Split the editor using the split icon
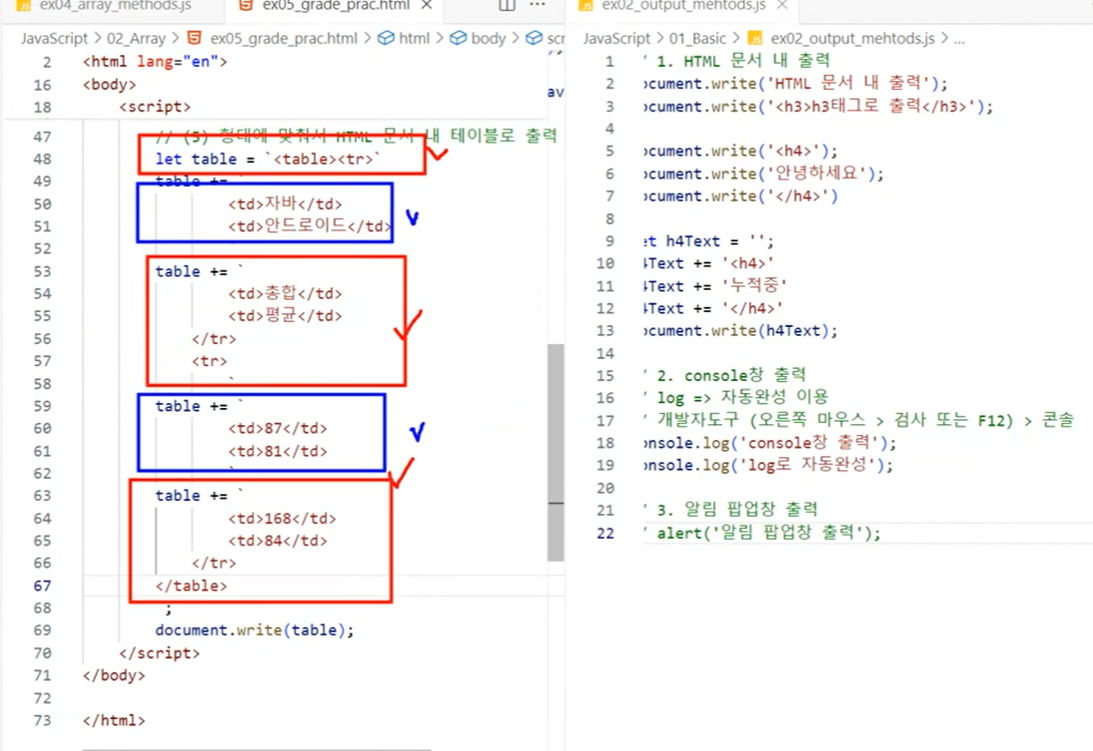Image resolution: width=1093 pixels, height=751 pixels. tap(507, 6)
